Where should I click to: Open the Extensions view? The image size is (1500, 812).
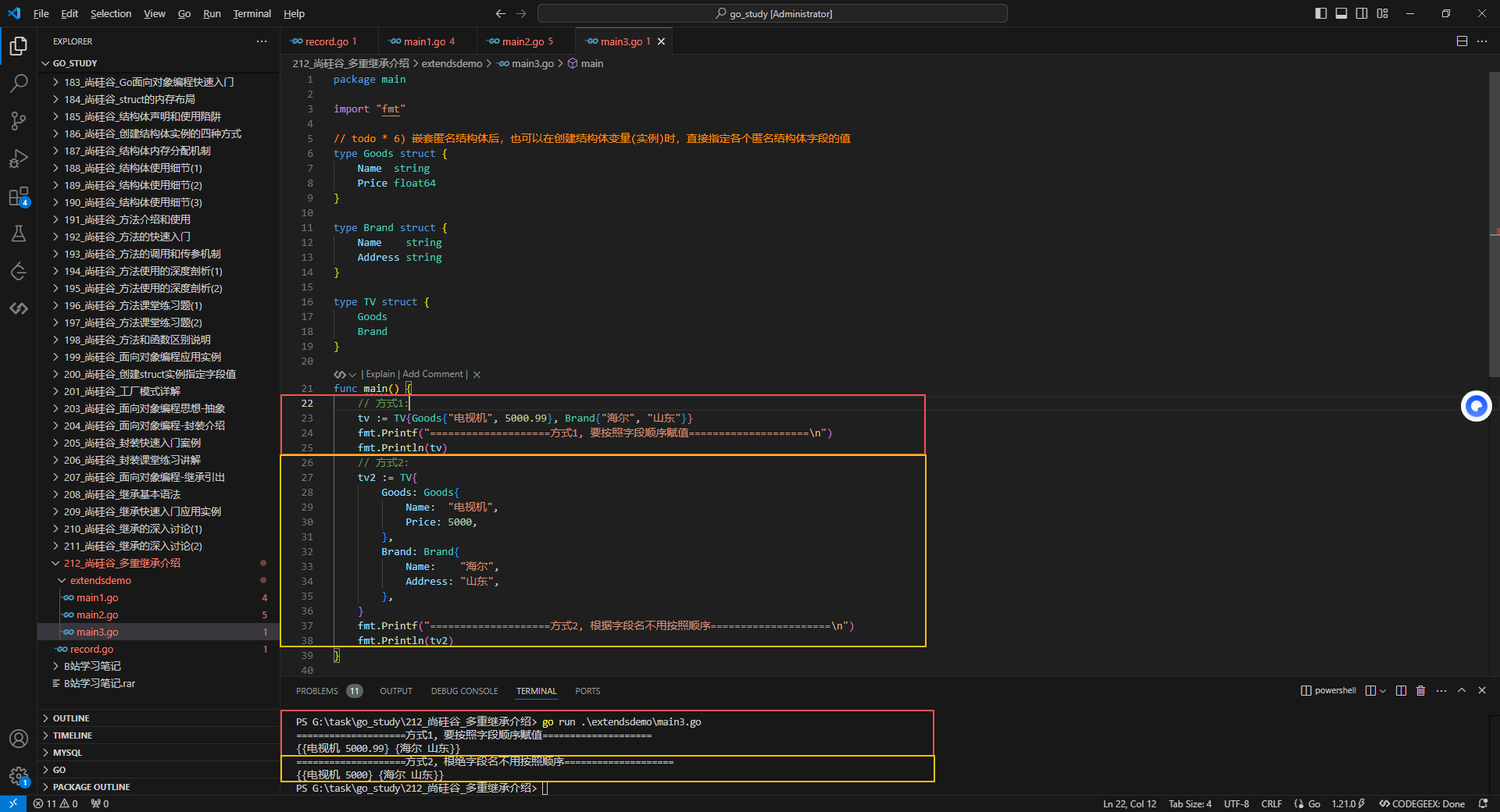(19, 196)
